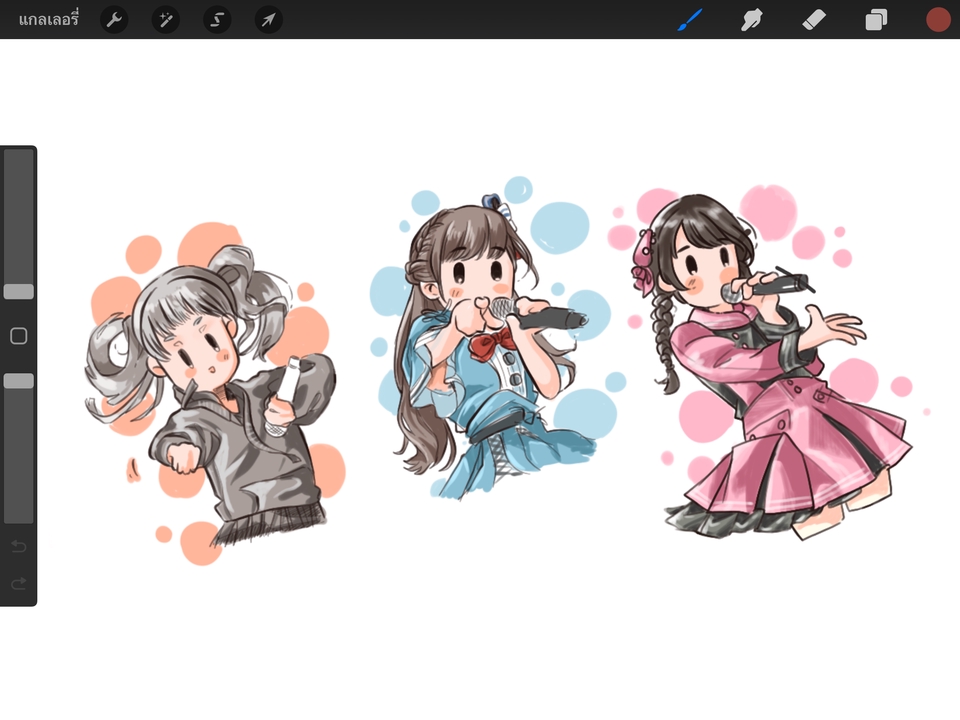Screen dimensions: 960x720
Task: Undo the last stroke
Action: 17,546
